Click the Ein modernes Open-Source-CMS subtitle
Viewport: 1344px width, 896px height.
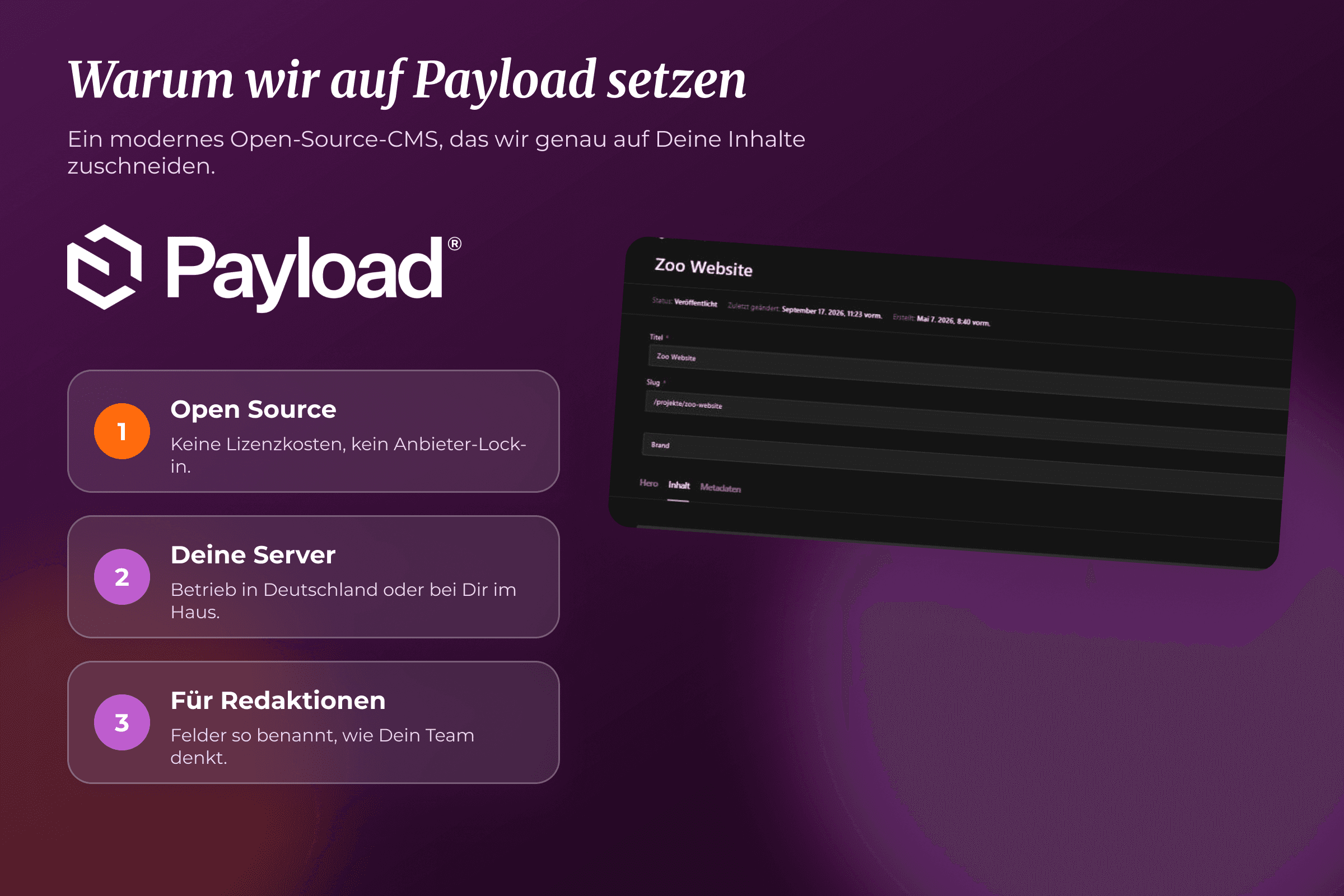click(436, 152)
